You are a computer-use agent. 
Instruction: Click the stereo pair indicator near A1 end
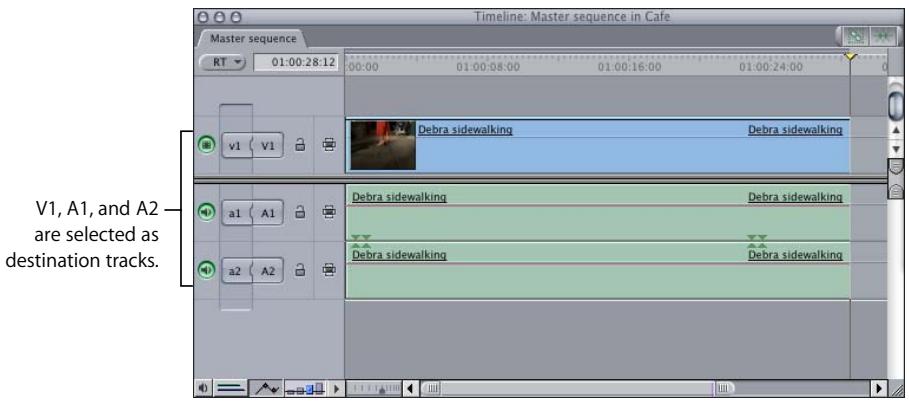[757, 242]
